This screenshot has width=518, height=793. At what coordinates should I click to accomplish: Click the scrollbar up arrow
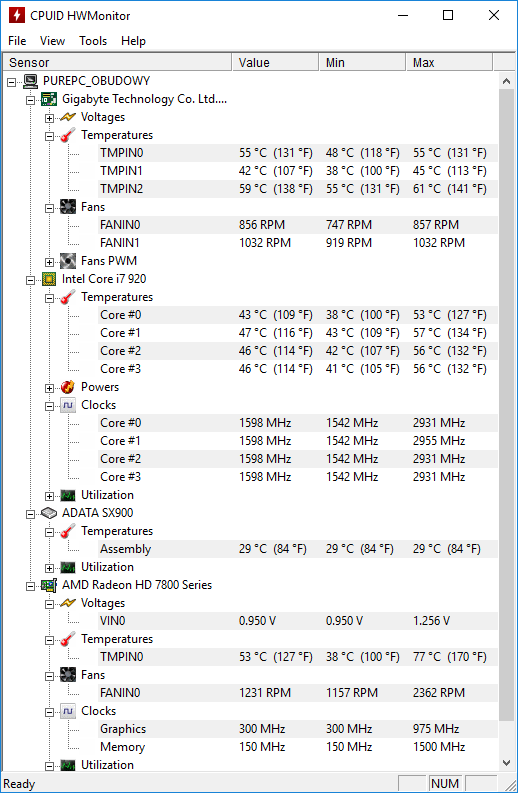click(x=506, y=81)
